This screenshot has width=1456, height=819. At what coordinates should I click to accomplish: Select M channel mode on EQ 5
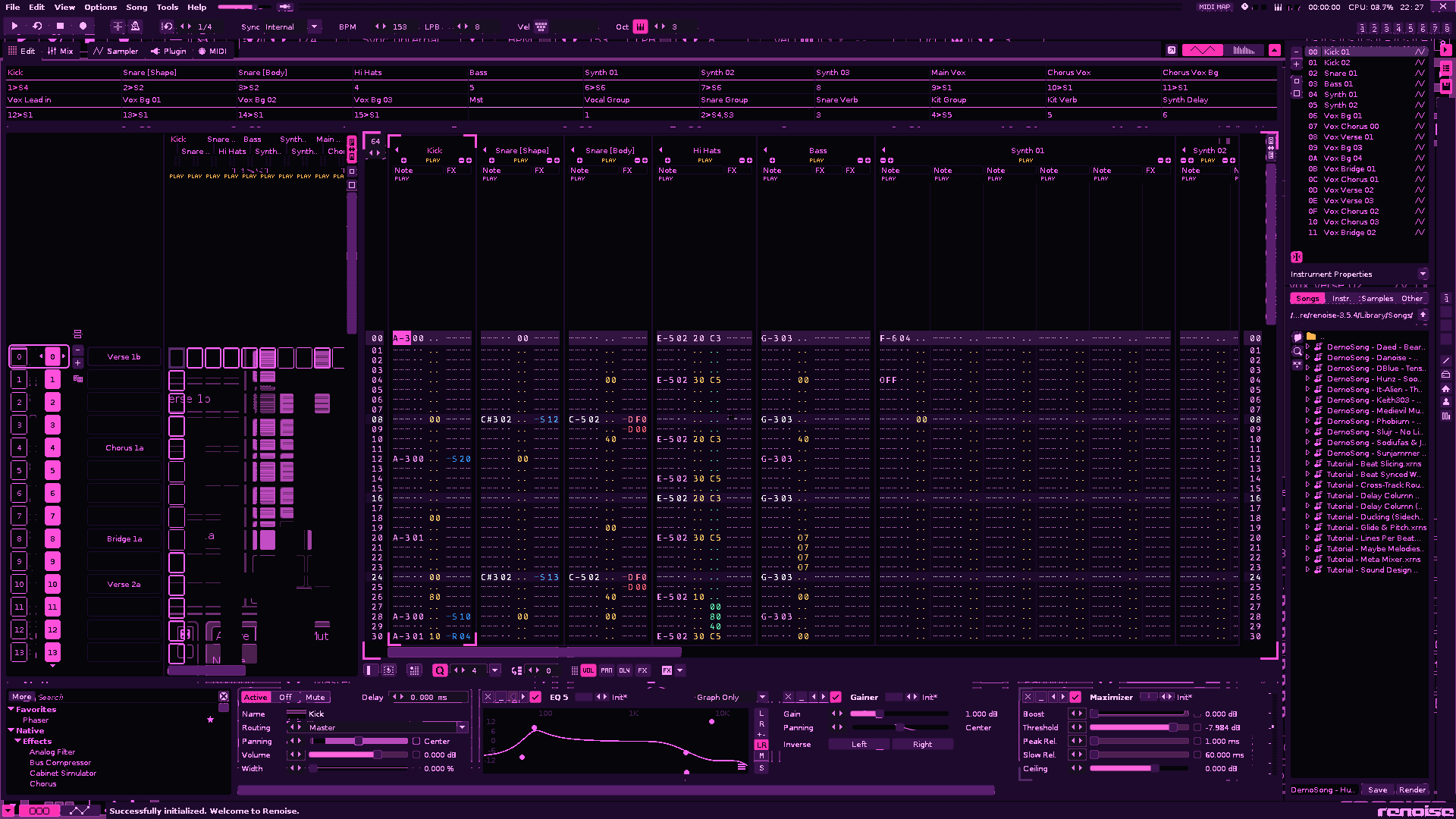click(761, 756)
